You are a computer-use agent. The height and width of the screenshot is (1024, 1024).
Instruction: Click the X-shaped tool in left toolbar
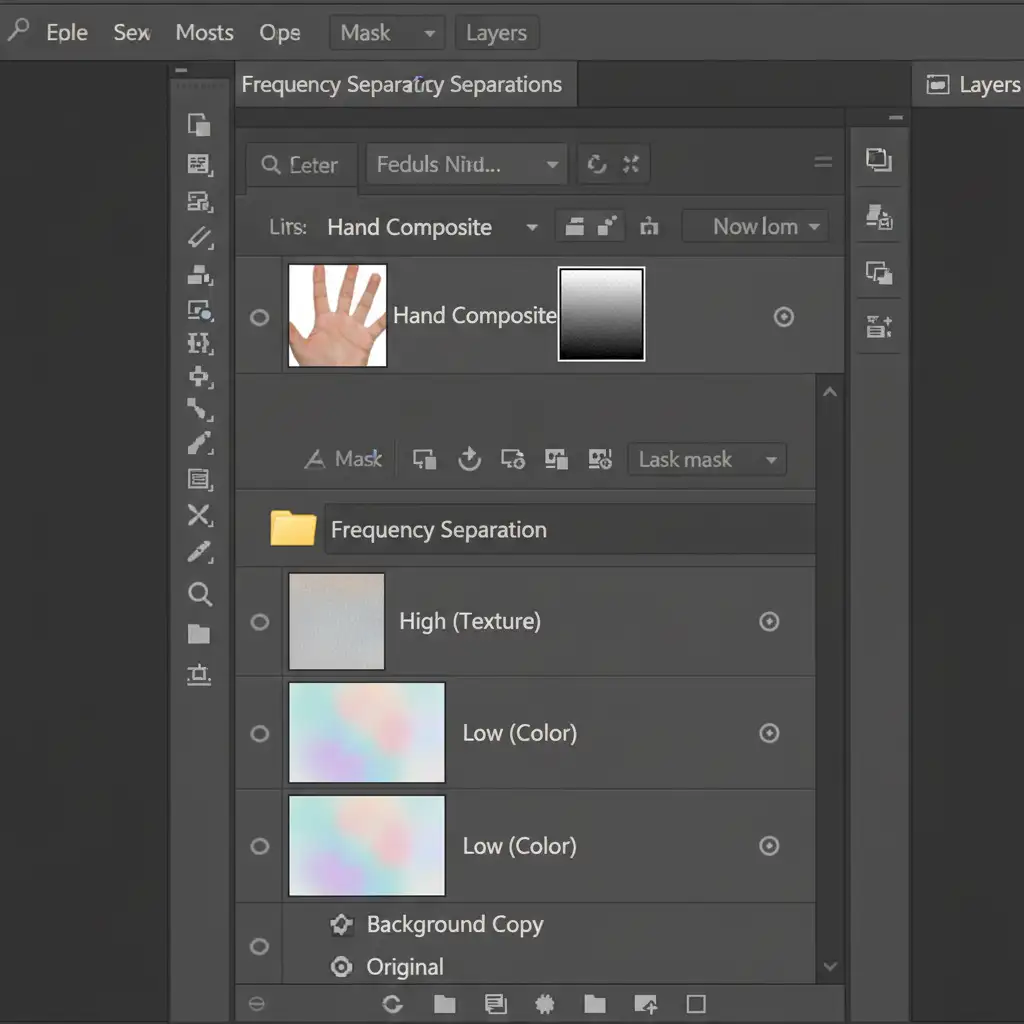(200, 515)
